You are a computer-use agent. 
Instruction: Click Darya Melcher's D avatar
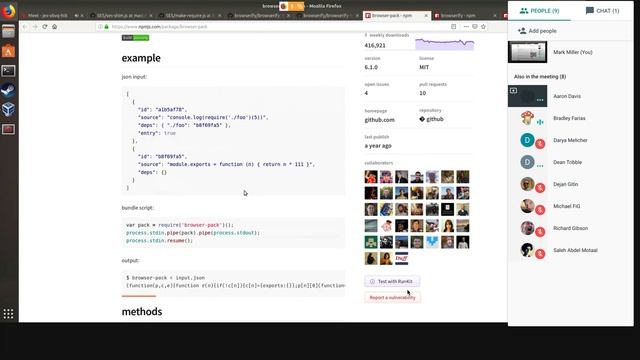tap(527, 140)
